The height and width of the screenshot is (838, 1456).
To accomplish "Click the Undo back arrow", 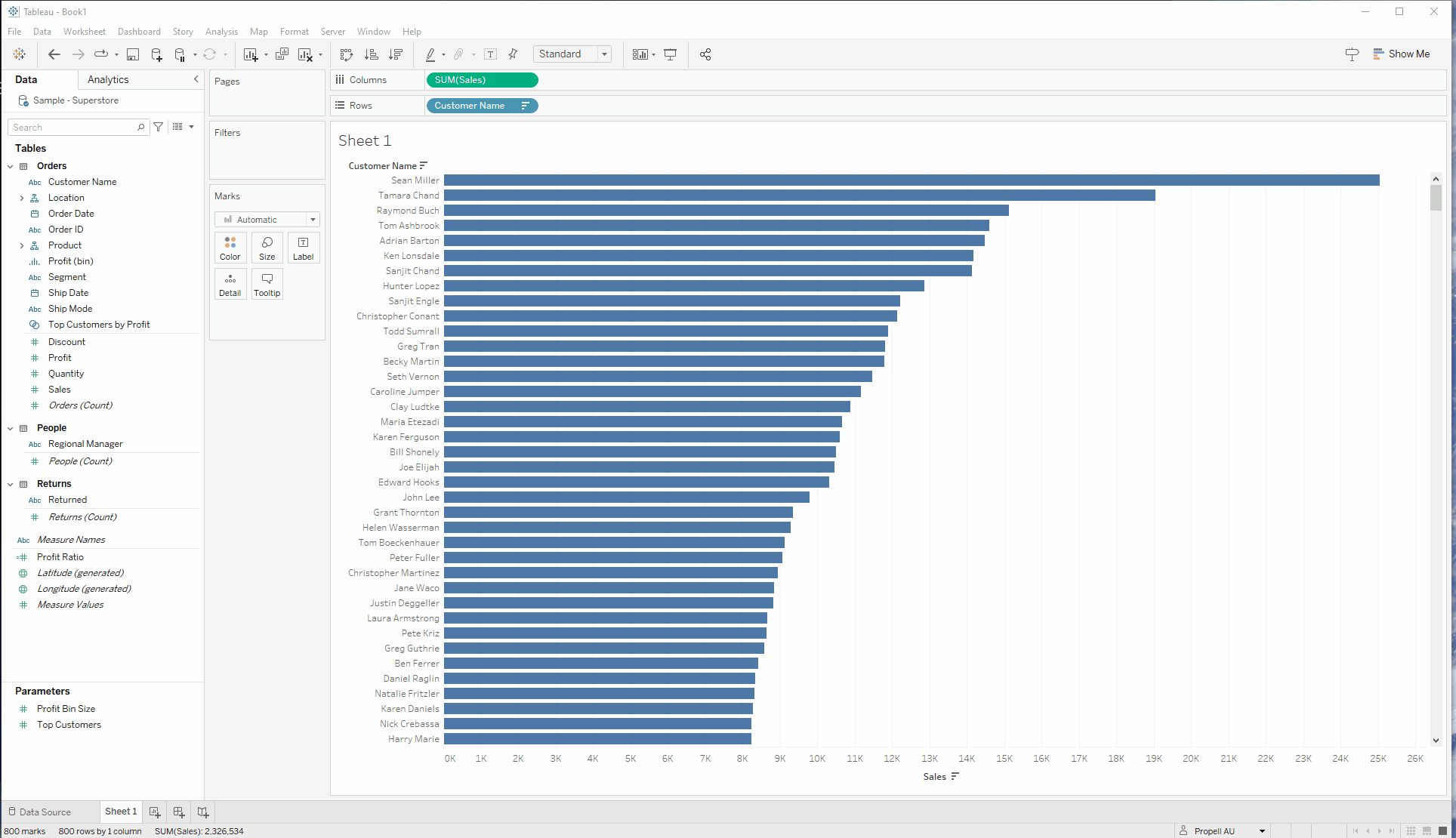I will coord(54,54).
